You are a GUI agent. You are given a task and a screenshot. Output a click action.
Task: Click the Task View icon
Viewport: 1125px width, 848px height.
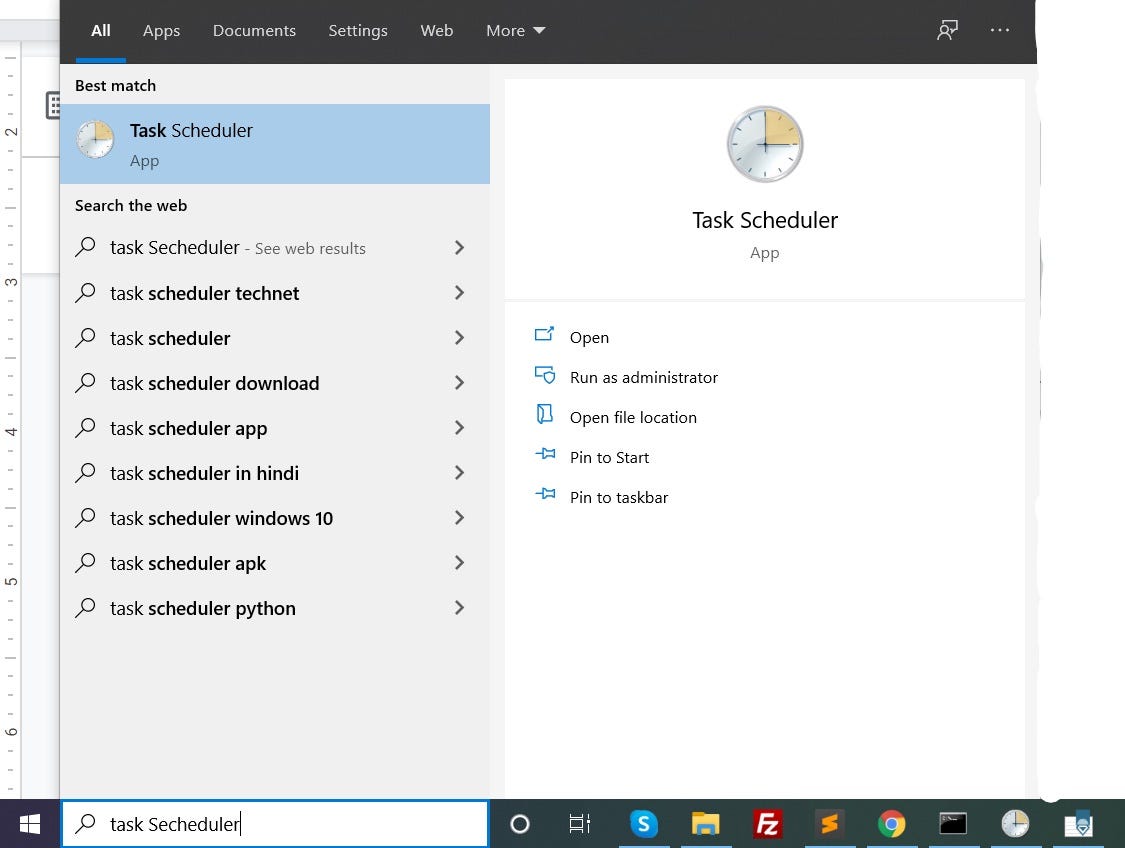pos(579,823)
